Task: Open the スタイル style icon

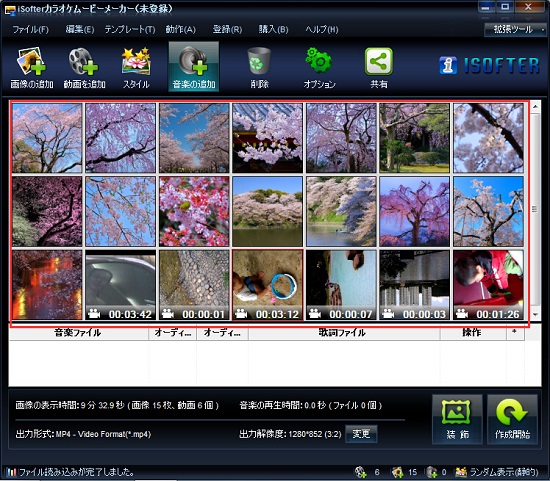Action: (136, 67)
